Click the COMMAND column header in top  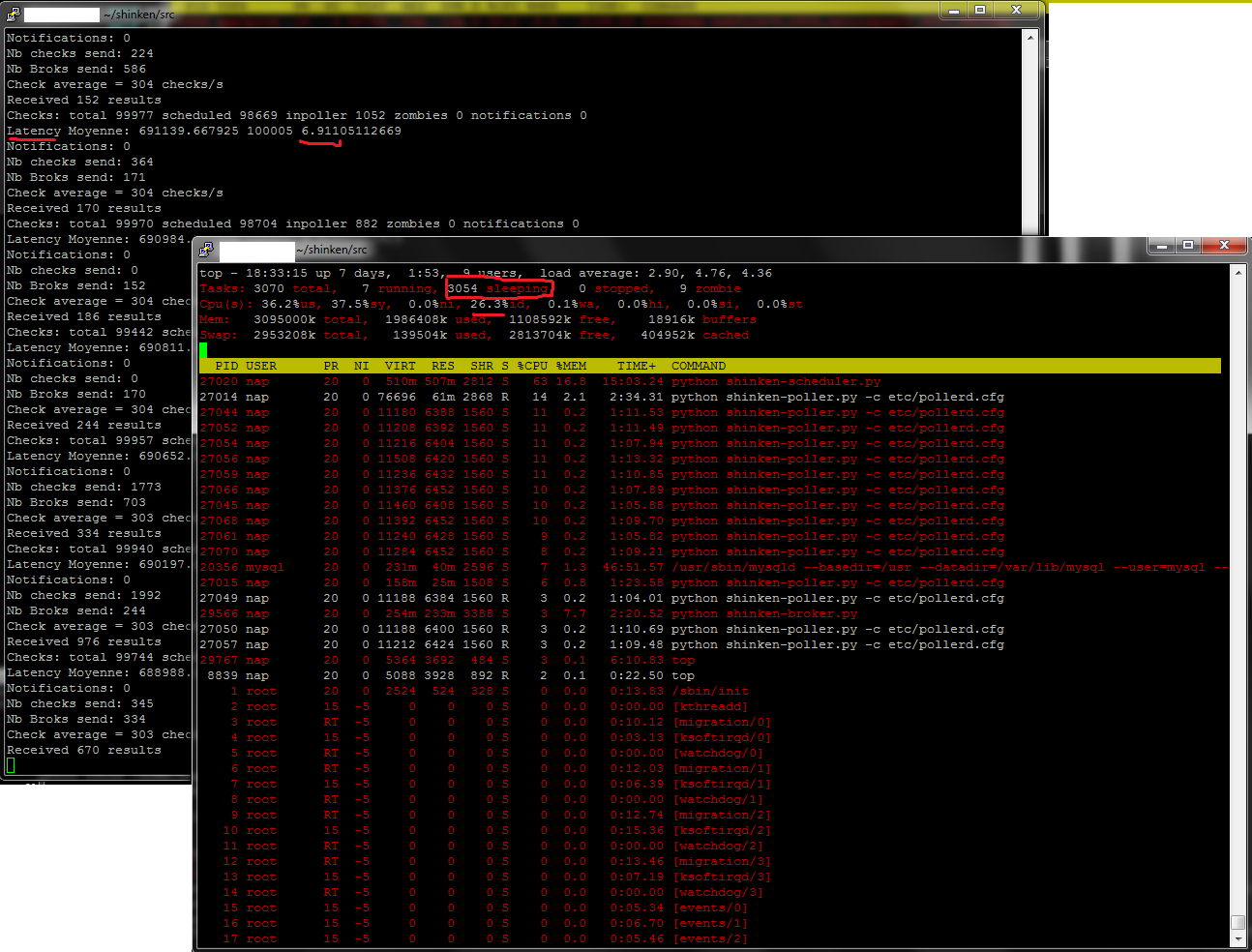[699, 366]
